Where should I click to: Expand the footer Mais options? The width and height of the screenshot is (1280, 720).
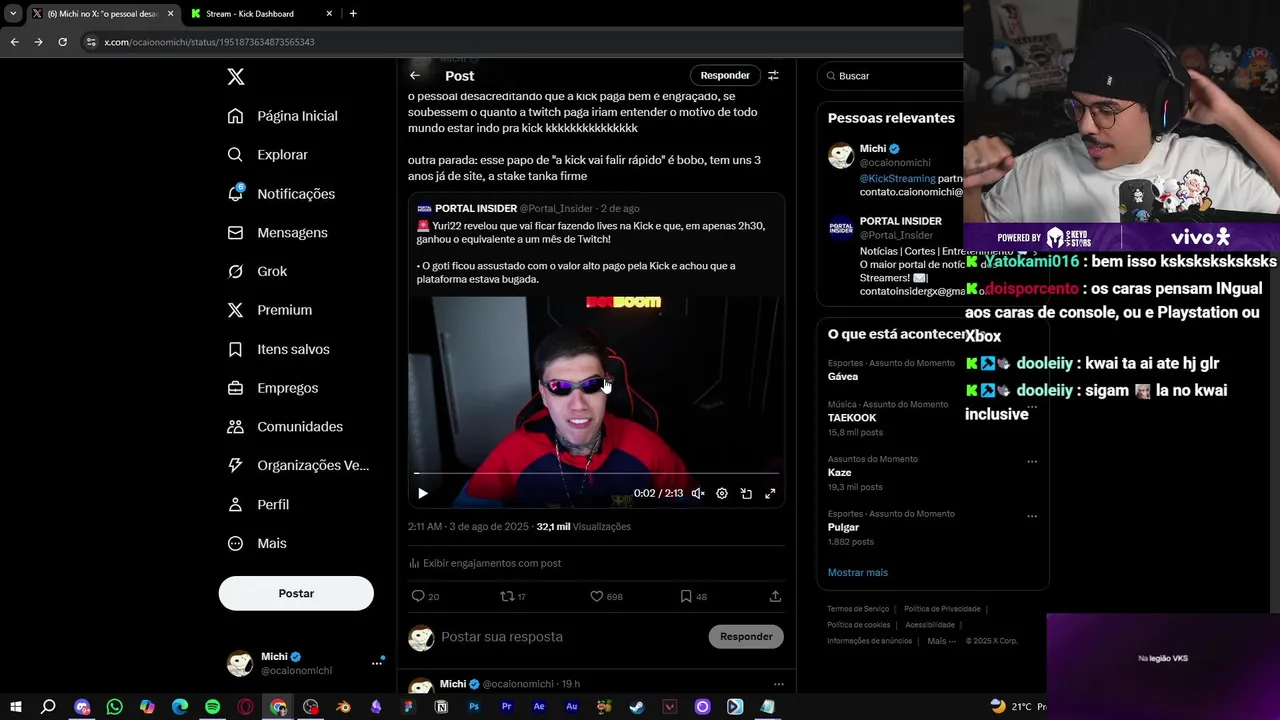click(941, 641)
